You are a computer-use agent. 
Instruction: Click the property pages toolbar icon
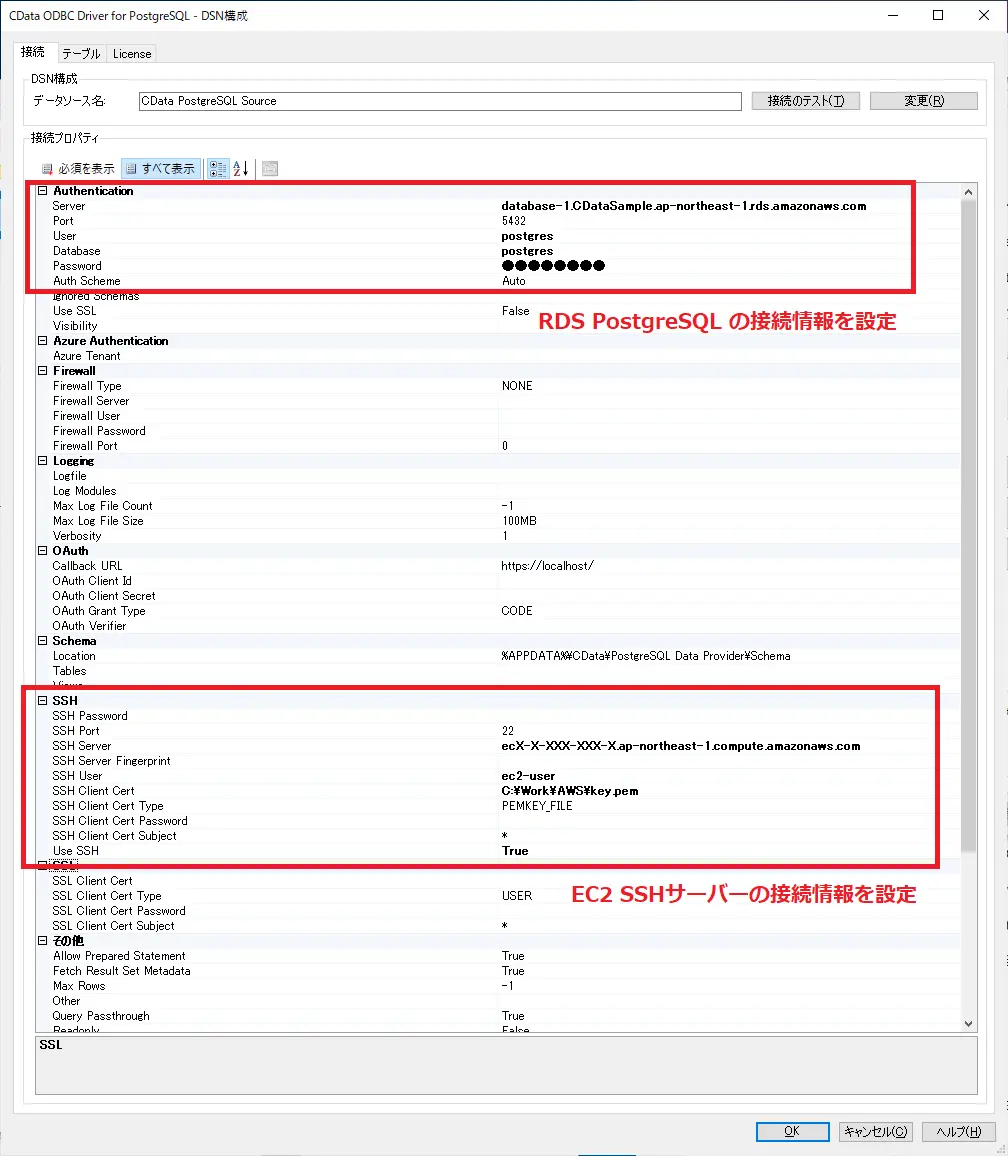tap(269, 168)
